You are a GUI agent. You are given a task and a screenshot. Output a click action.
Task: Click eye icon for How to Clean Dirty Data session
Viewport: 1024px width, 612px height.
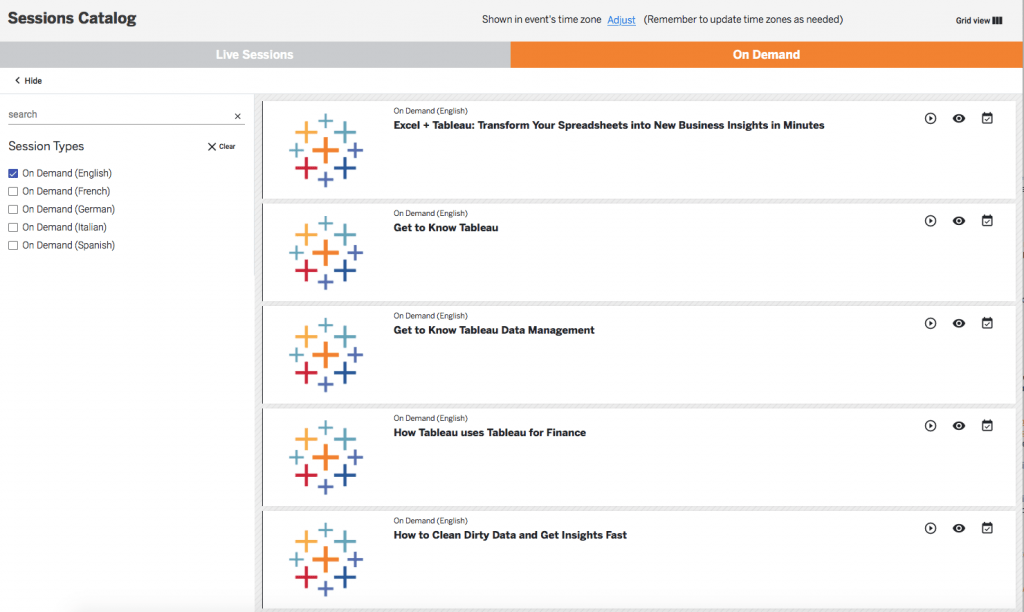(x=958, y=528)
